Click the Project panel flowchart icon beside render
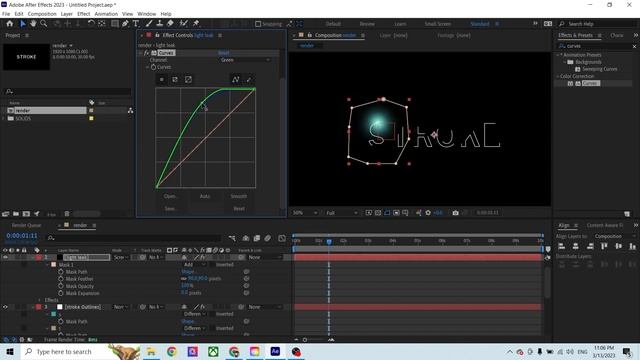 click(130, 111)
